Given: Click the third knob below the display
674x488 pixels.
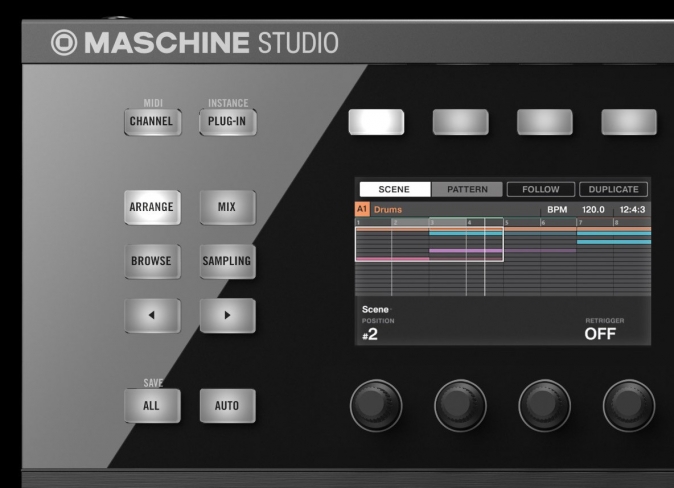Looking at the screenshot, I should pyautogui.click(x=545, y=405).
